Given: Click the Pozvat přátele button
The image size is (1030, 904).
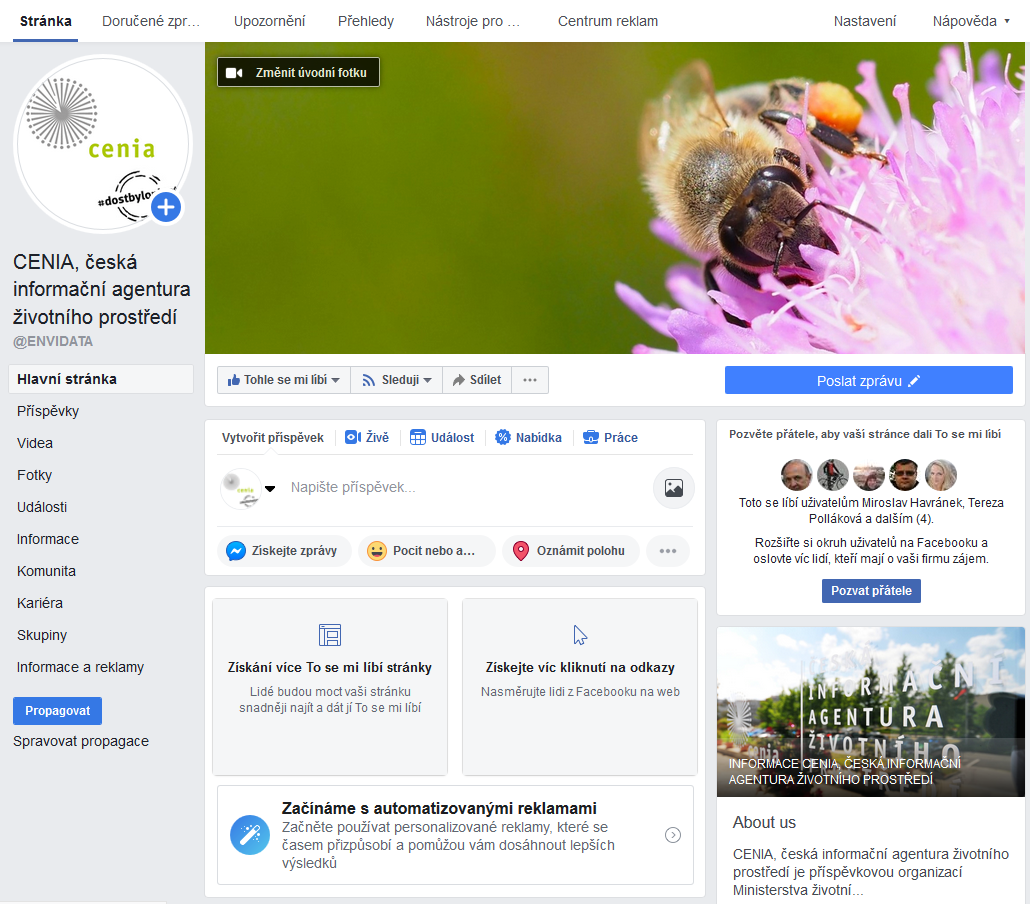Looking at the screenshot, I should [x=871, y=591].
